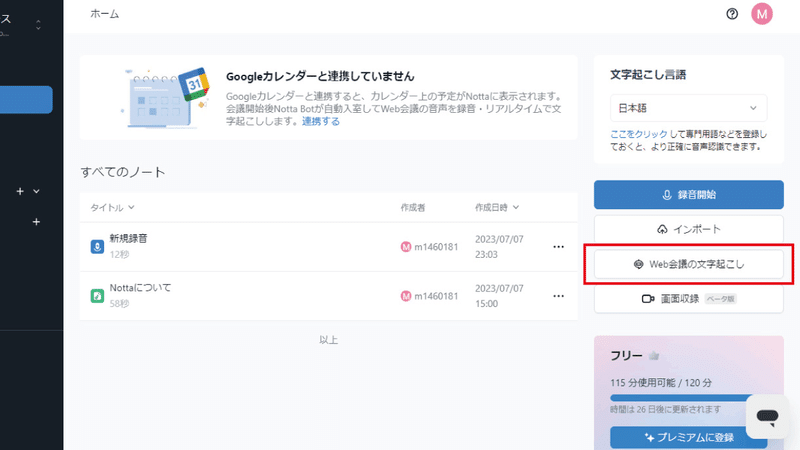Click the 連携する link
This screenshot has width=800, height=450.
pyautogui.click(x=320, y=121)
